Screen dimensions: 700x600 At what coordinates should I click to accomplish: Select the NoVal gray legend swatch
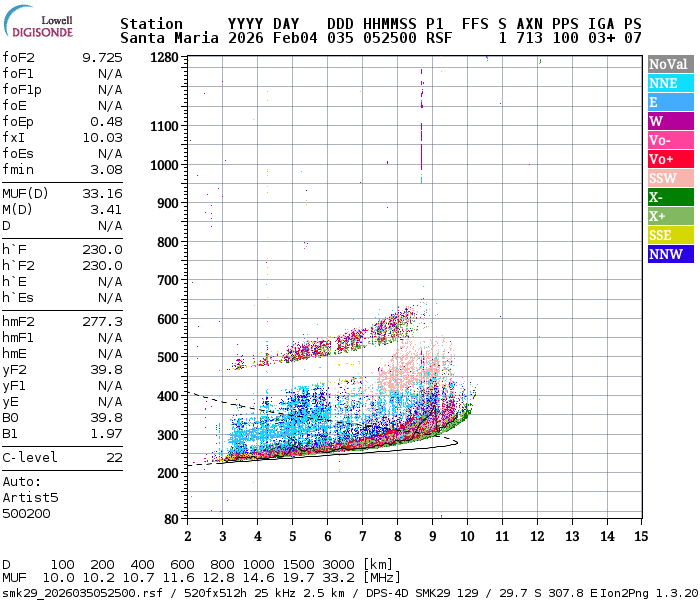tap(670, 64)
